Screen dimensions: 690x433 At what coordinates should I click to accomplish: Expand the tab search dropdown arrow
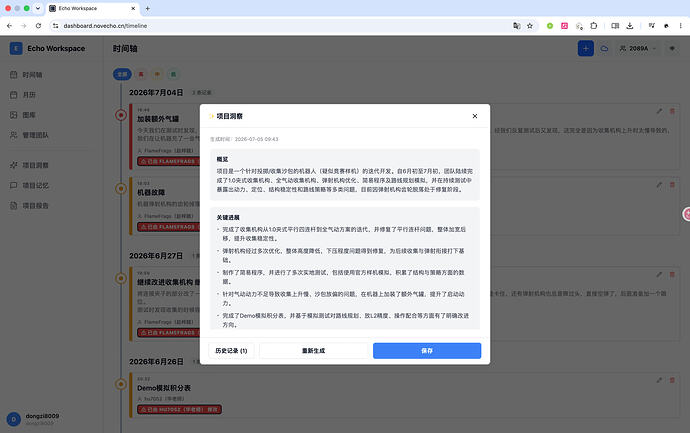pyautogui.click(x=38, y=8)
